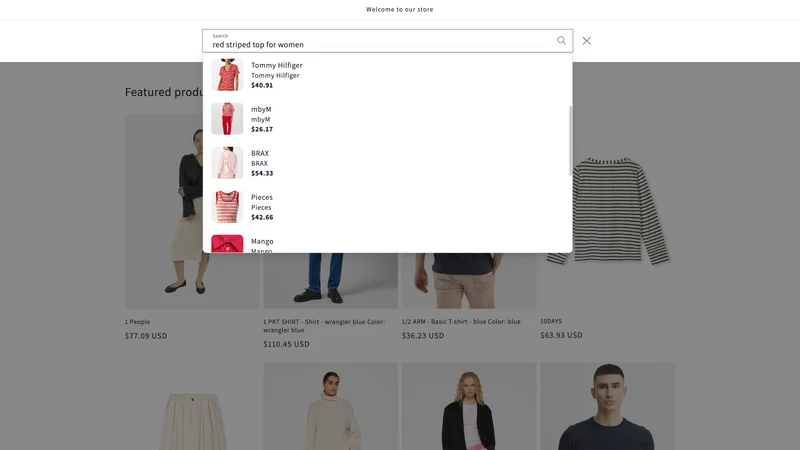800x450 pixels.
Task: Click the magnifying glass search icon
Action: click(x=561, y=40)
